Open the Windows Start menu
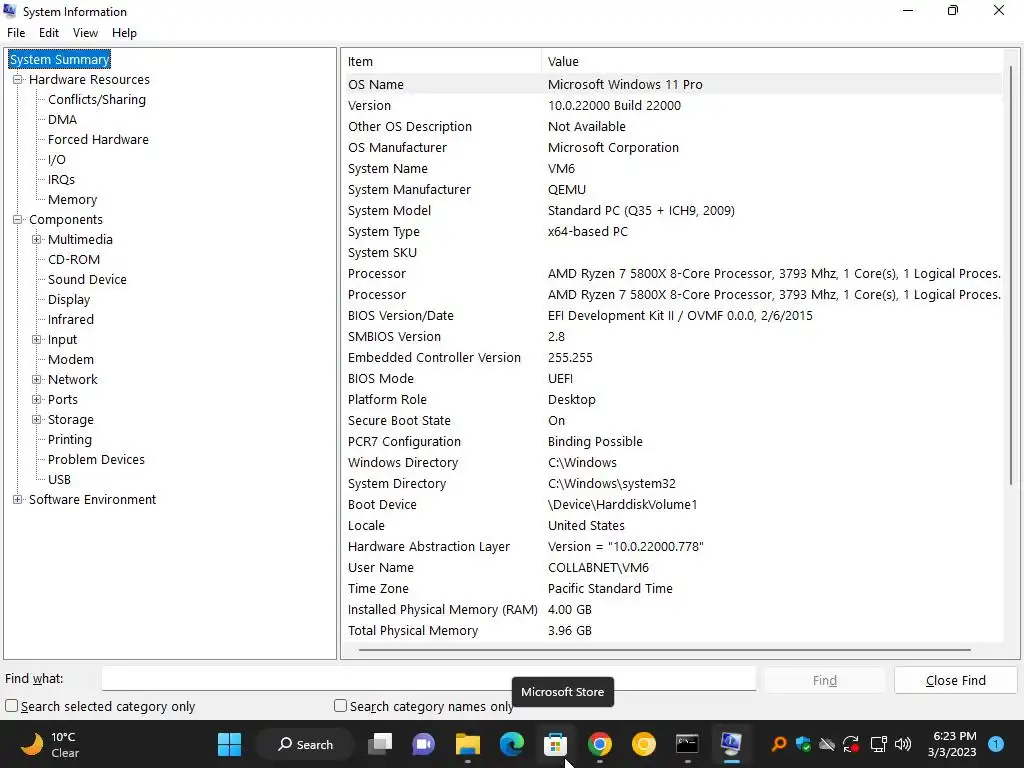This screenshot has height=768, width=1024. click(x=229, y=744)
